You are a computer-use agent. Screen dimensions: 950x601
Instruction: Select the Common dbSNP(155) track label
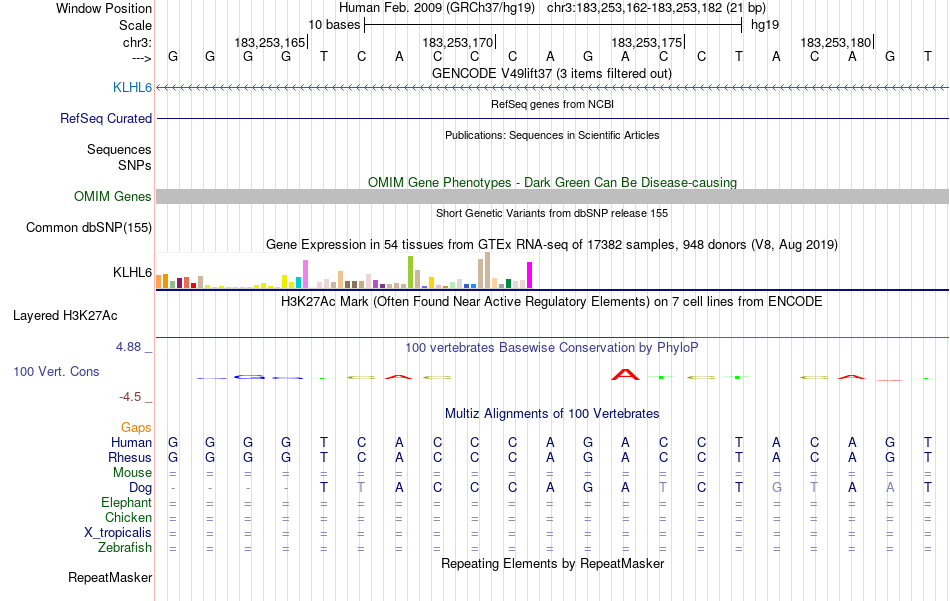click(88, 227)
